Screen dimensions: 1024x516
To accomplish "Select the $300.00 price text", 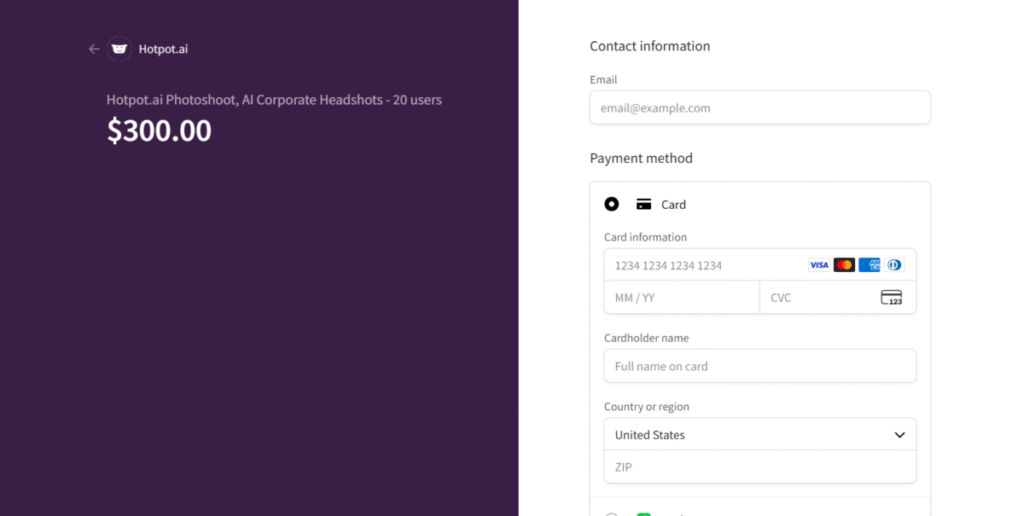I will click(159, 131).
